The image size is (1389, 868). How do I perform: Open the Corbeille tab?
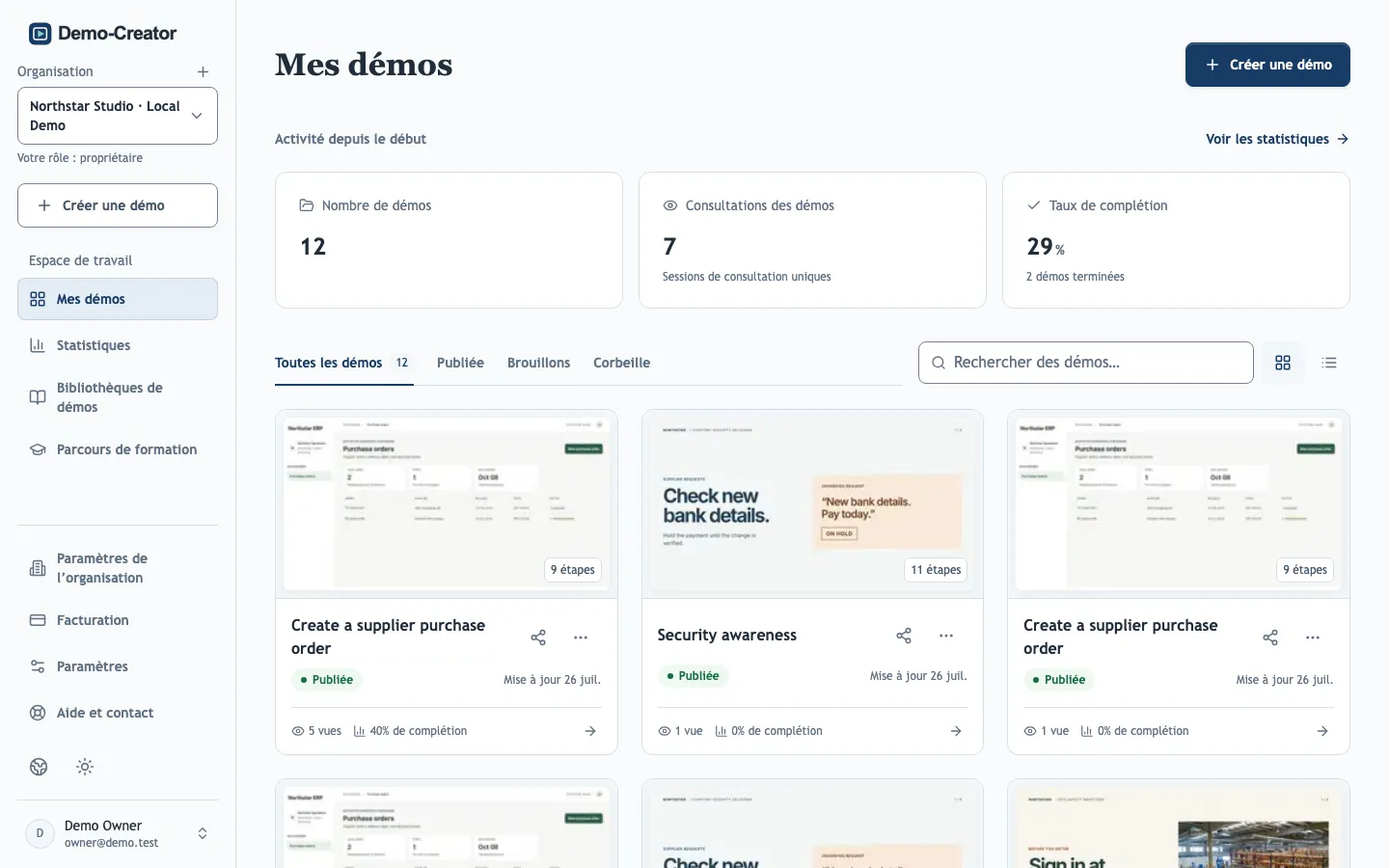(621, 363)
